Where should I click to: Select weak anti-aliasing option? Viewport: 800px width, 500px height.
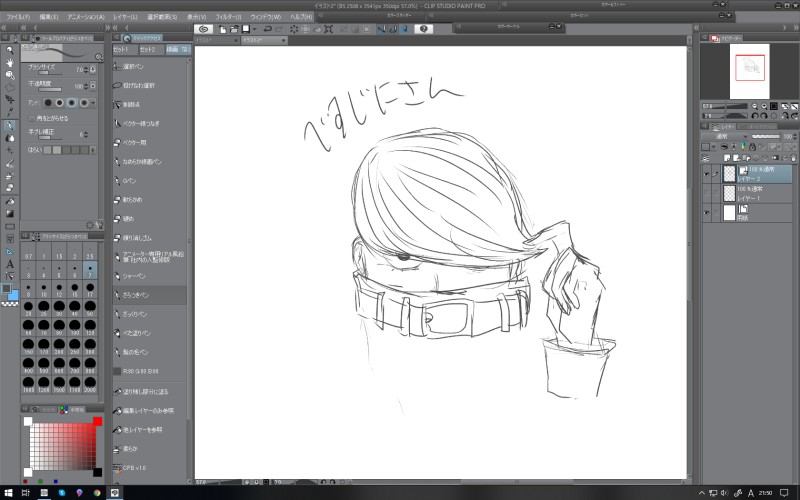pos(60,103)
